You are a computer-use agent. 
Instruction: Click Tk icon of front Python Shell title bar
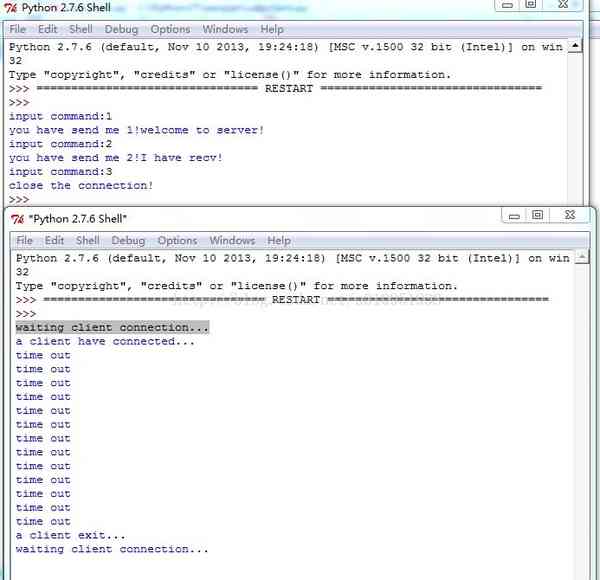18,219
